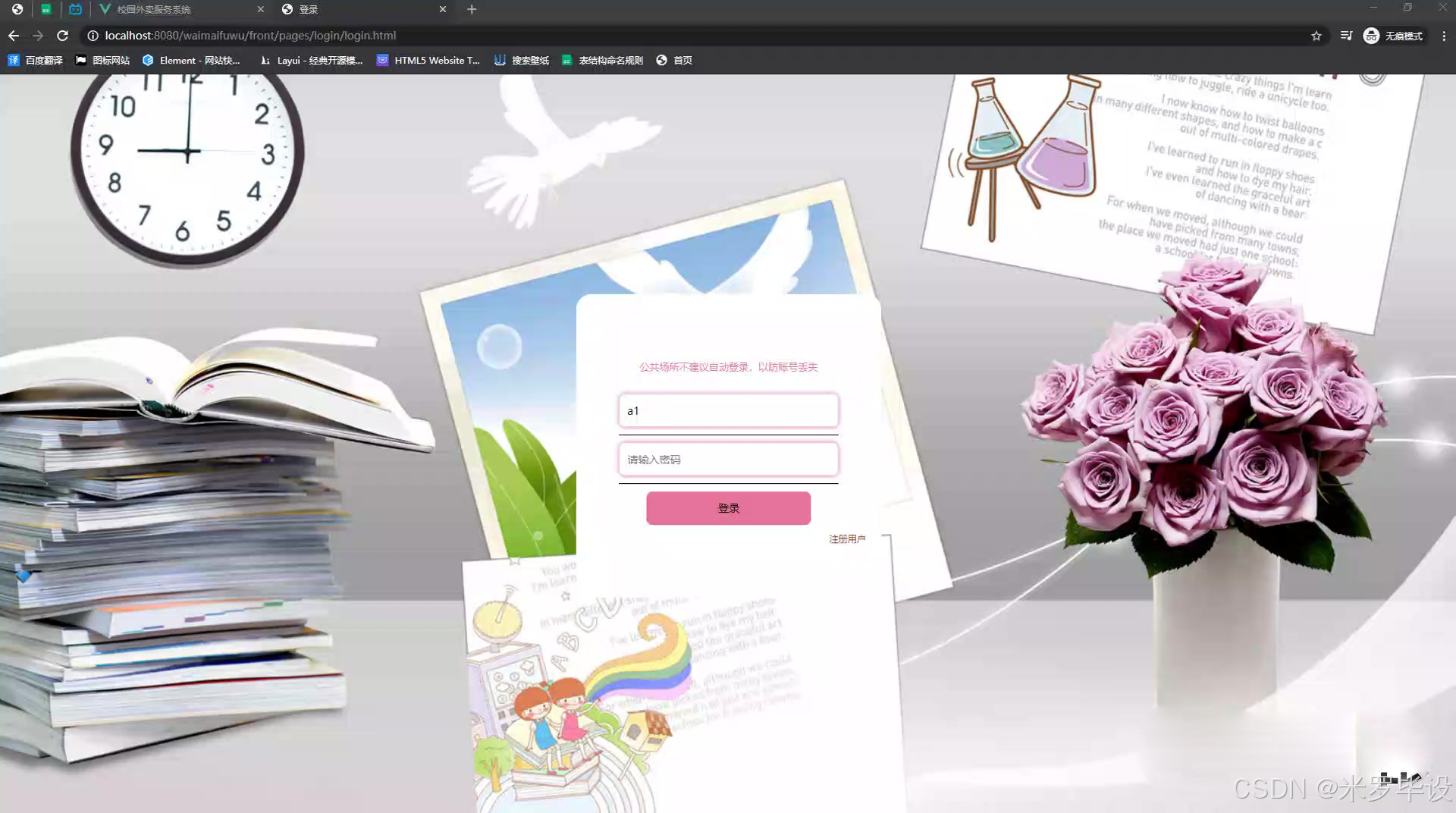The height and width of the screenshot is (813, 1456).
Task: Reload the login page
Action: click(x=63, y=36)
